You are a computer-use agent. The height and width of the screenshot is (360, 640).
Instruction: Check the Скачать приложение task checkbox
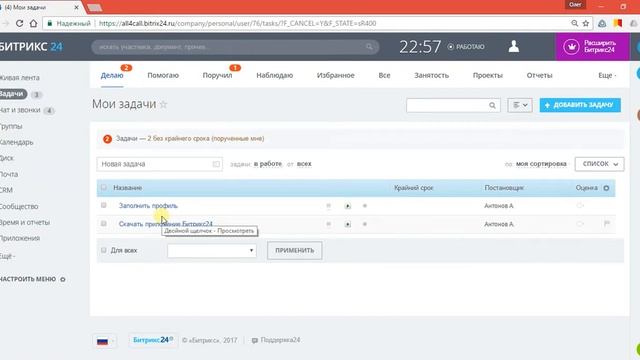104,224
